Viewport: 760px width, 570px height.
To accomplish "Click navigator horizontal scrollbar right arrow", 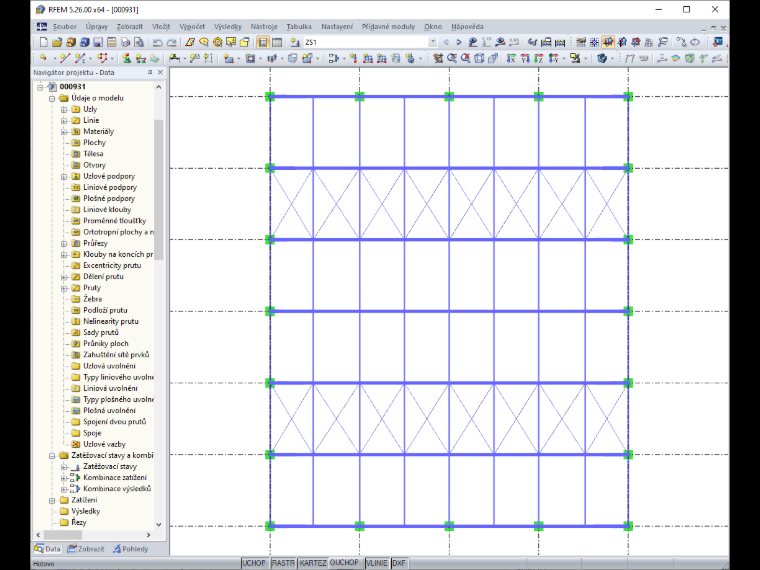I will (148, 535).
